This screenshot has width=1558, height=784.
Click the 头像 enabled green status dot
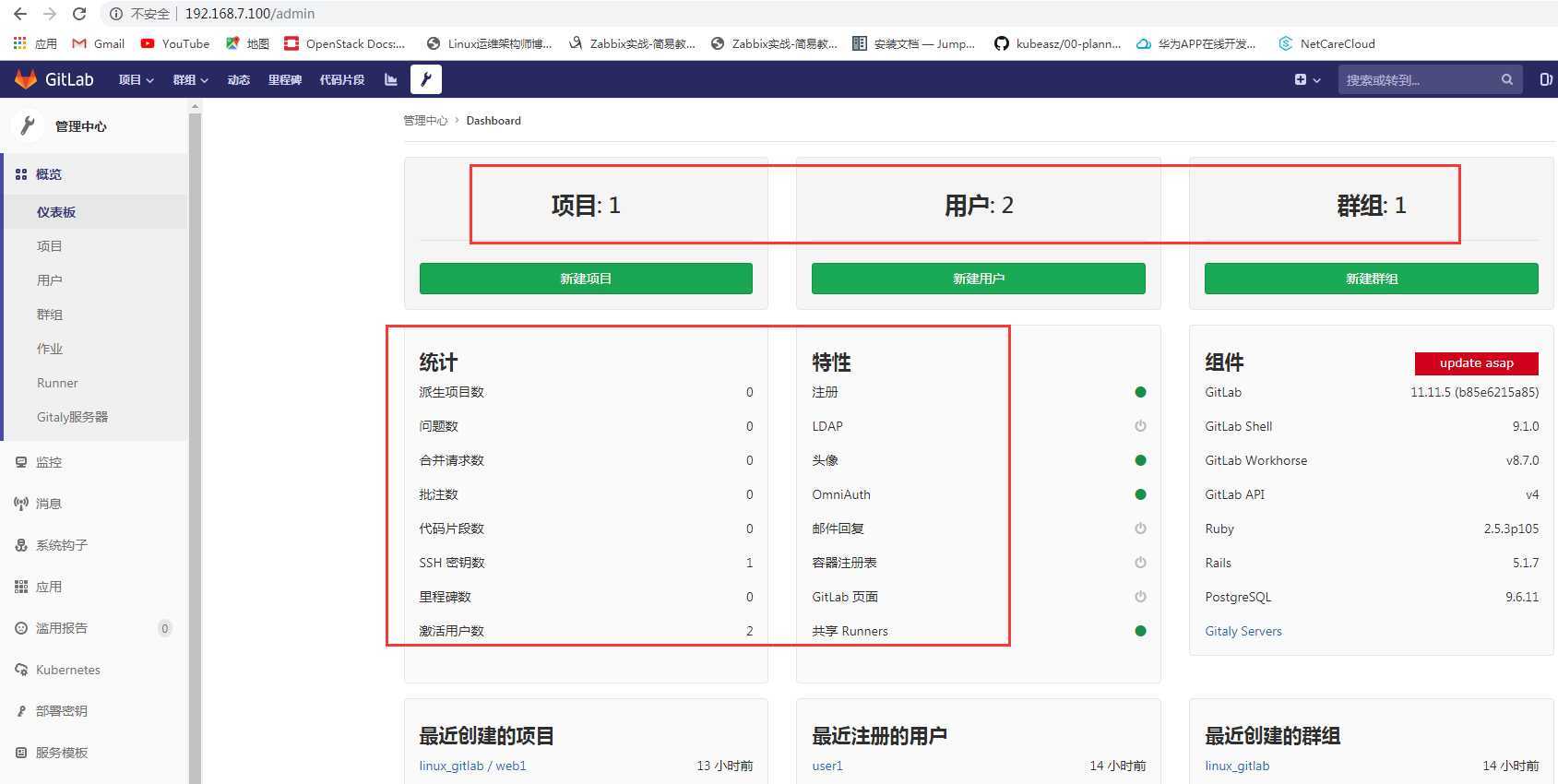point(1140,460)
